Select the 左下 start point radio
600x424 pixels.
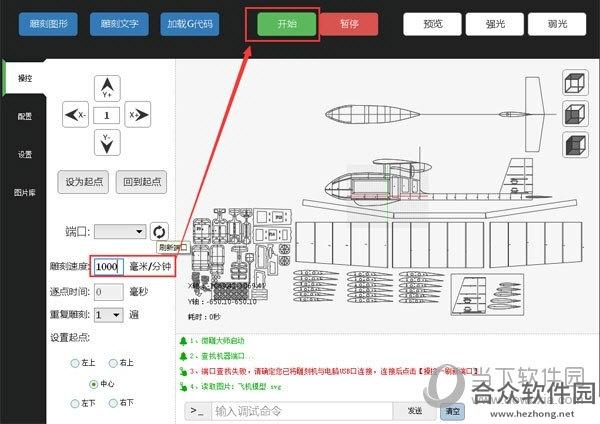[x=75, y=403]
